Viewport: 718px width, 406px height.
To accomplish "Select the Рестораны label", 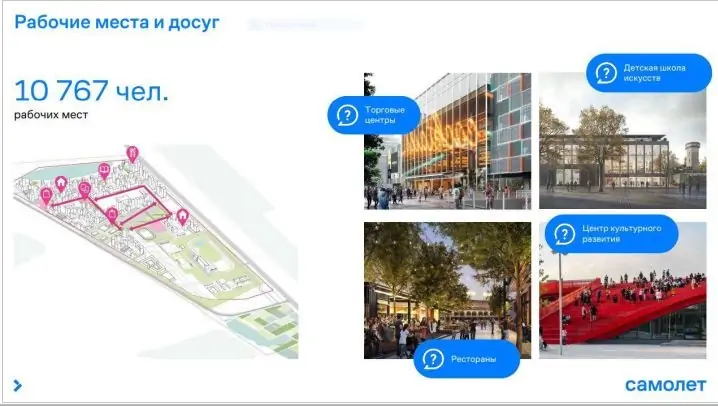I will pyautogui.click(x=470, y=357).
